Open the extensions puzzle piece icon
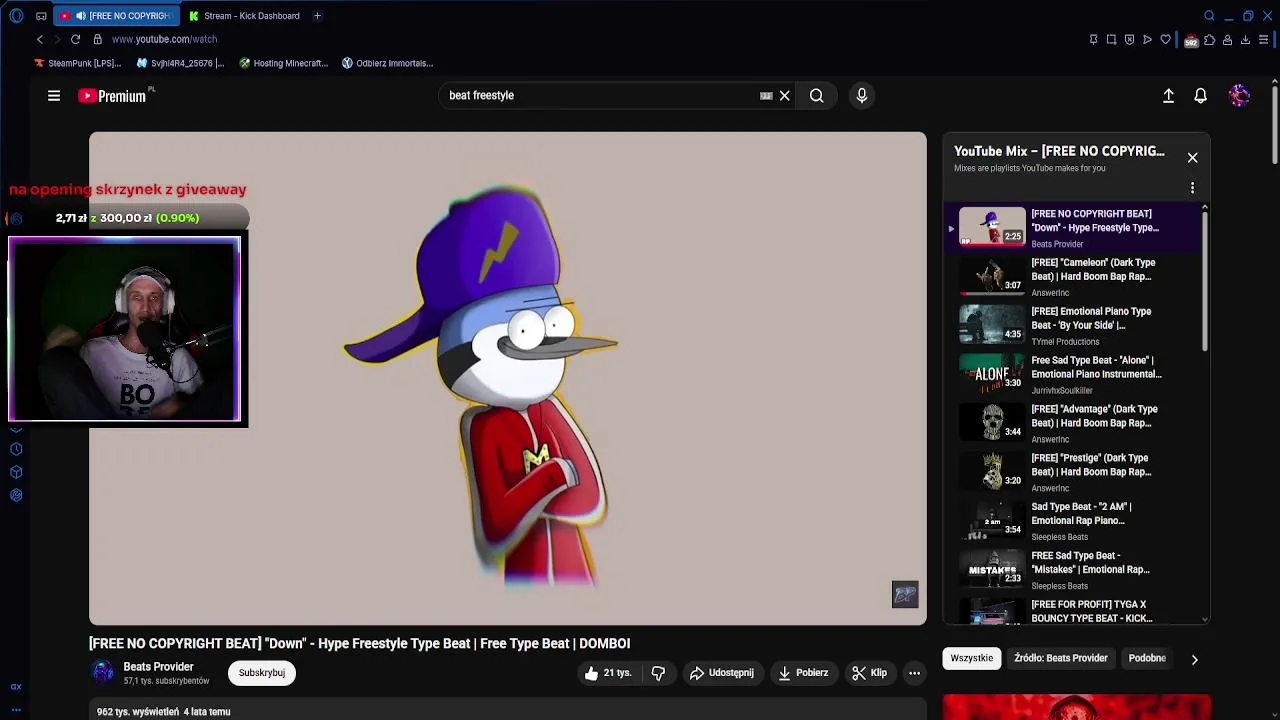1280x720 pixels. click(1209, 40)
